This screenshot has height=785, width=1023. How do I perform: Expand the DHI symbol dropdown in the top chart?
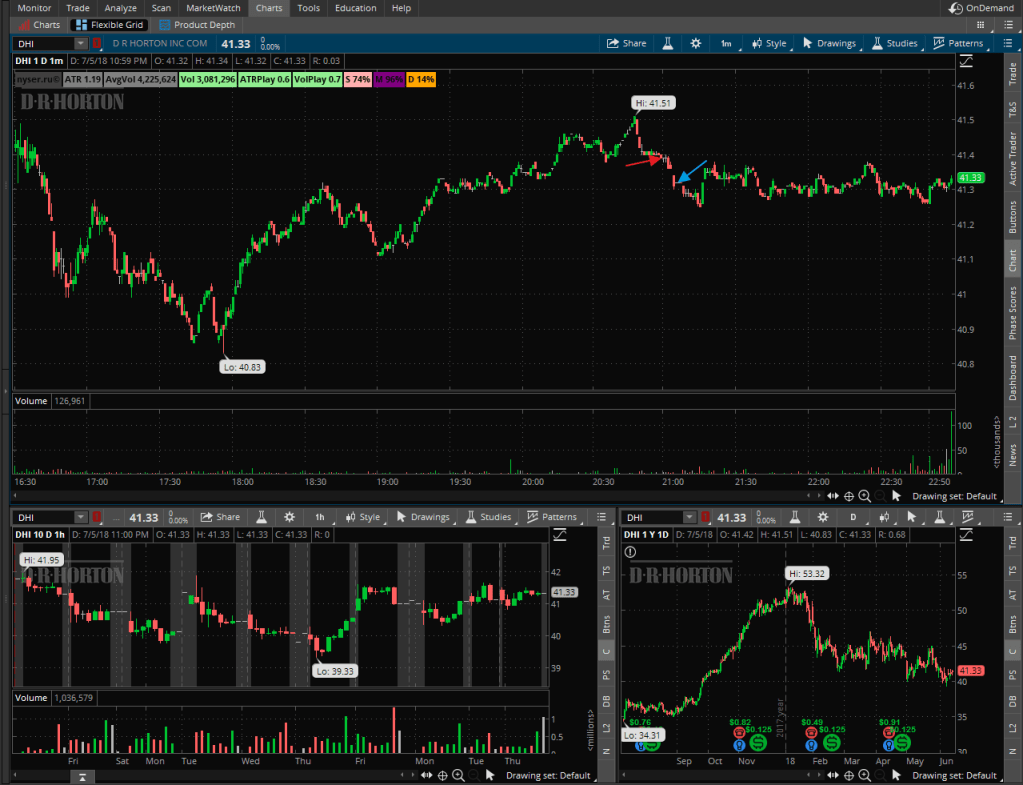80,44
